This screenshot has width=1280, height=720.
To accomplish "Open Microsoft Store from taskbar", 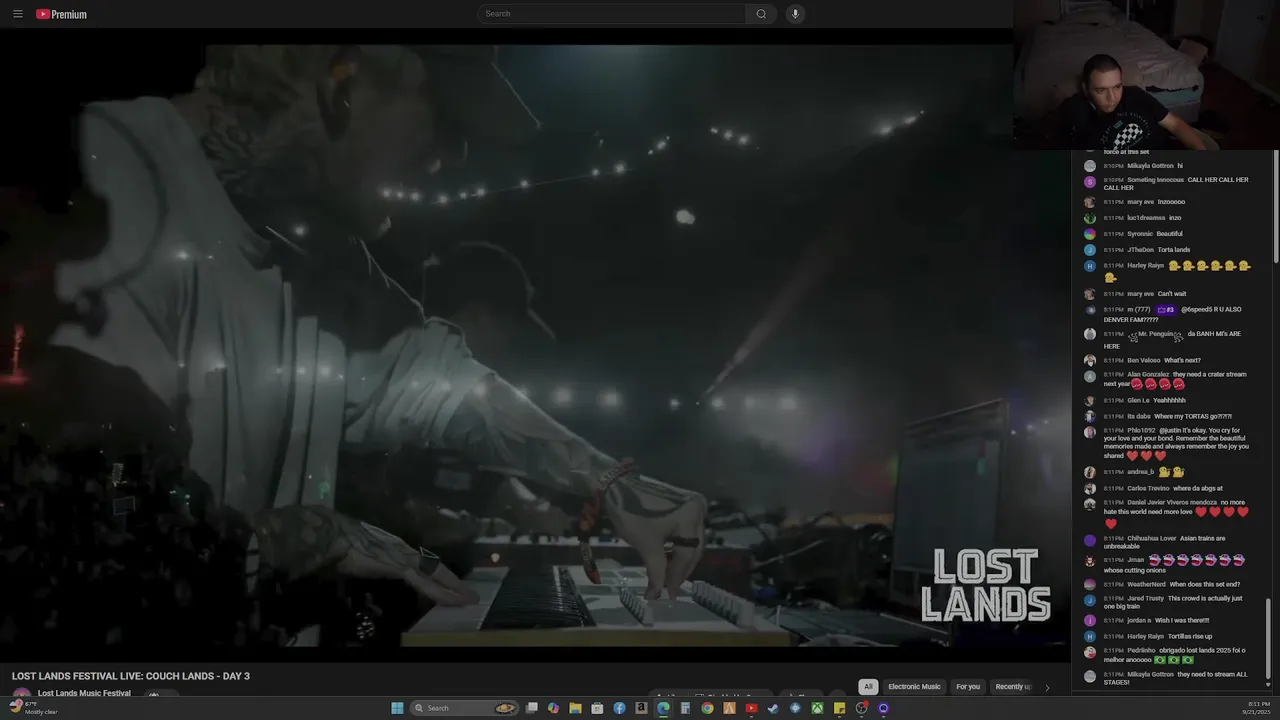I will point(597,708).
